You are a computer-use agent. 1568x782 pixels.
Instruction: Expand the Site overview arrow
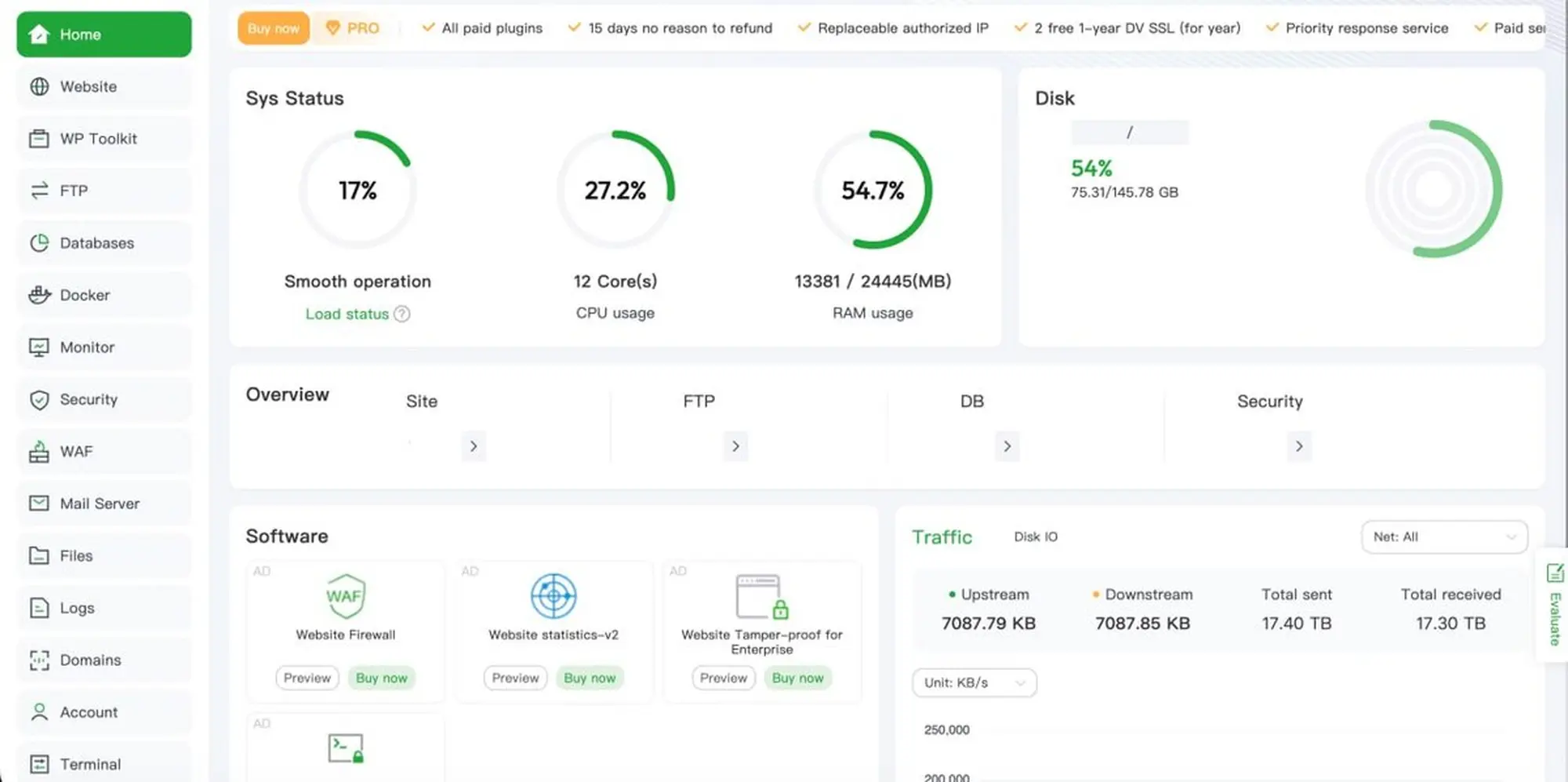coord(474,446)
